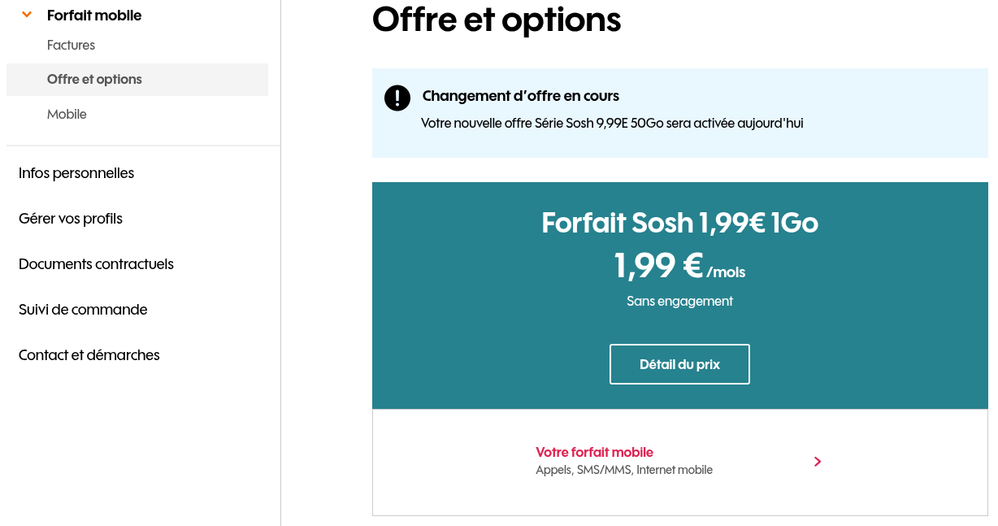View Suivi de commande
The image size is (998, 526).
(83, 309)
